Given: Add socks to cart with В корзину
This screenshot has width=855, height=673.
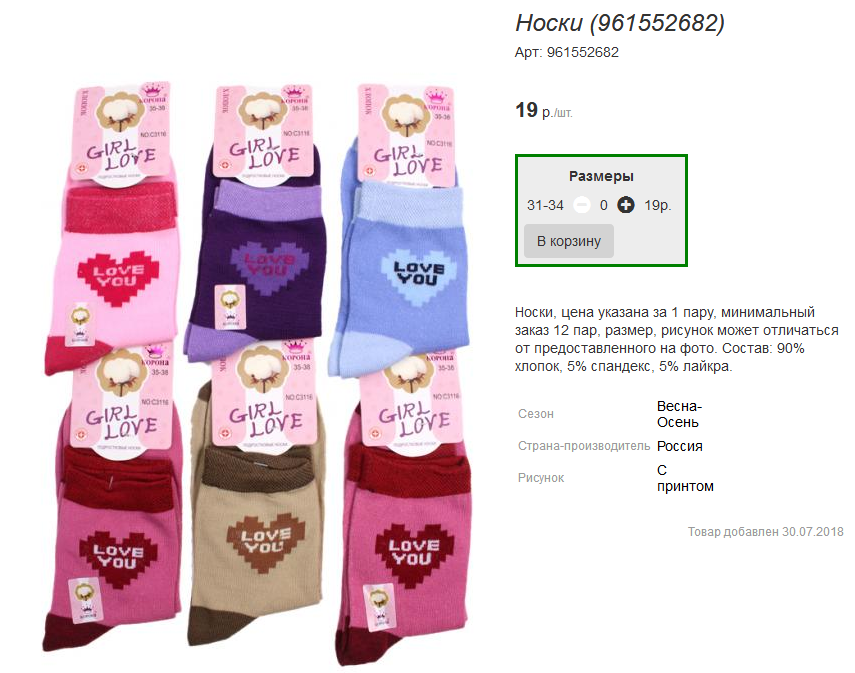Looking at the screenshot, I should (569, 241).
